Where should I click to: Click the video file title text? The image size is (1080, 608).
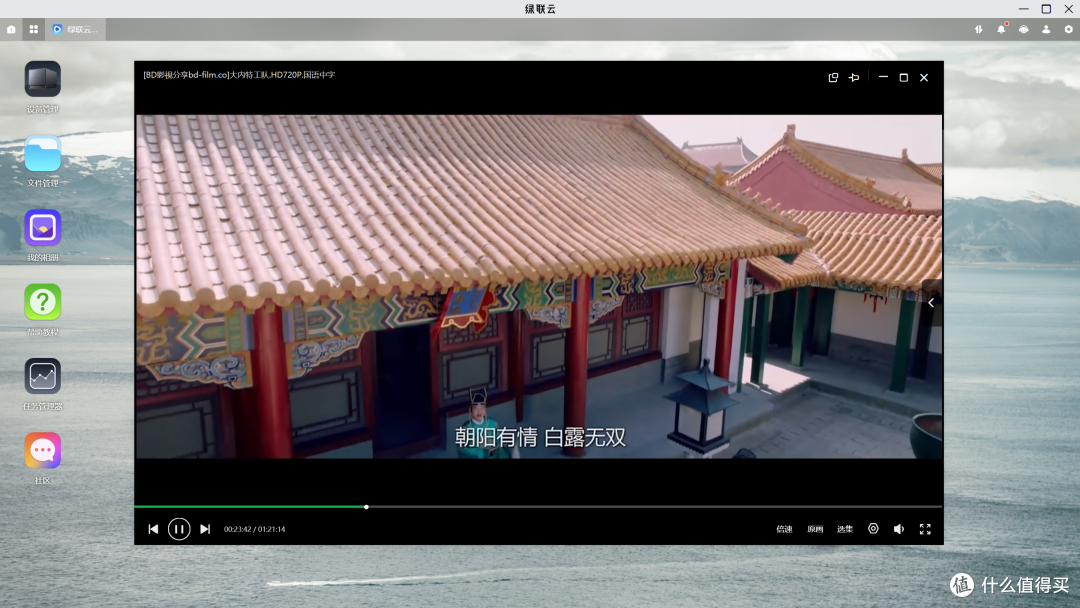tap(239, 74)
